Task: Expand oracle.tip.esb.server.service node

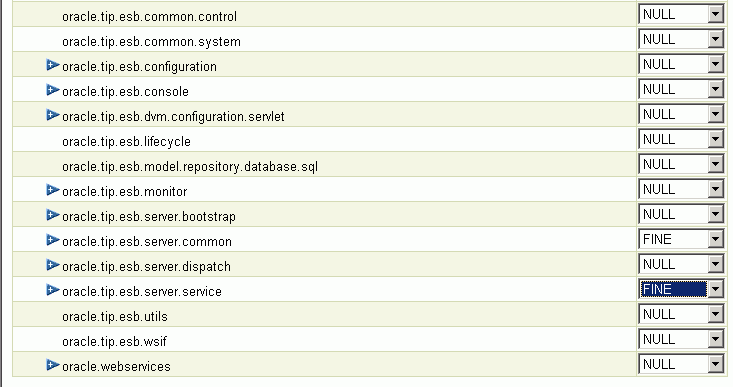Action: click(53, 290)
